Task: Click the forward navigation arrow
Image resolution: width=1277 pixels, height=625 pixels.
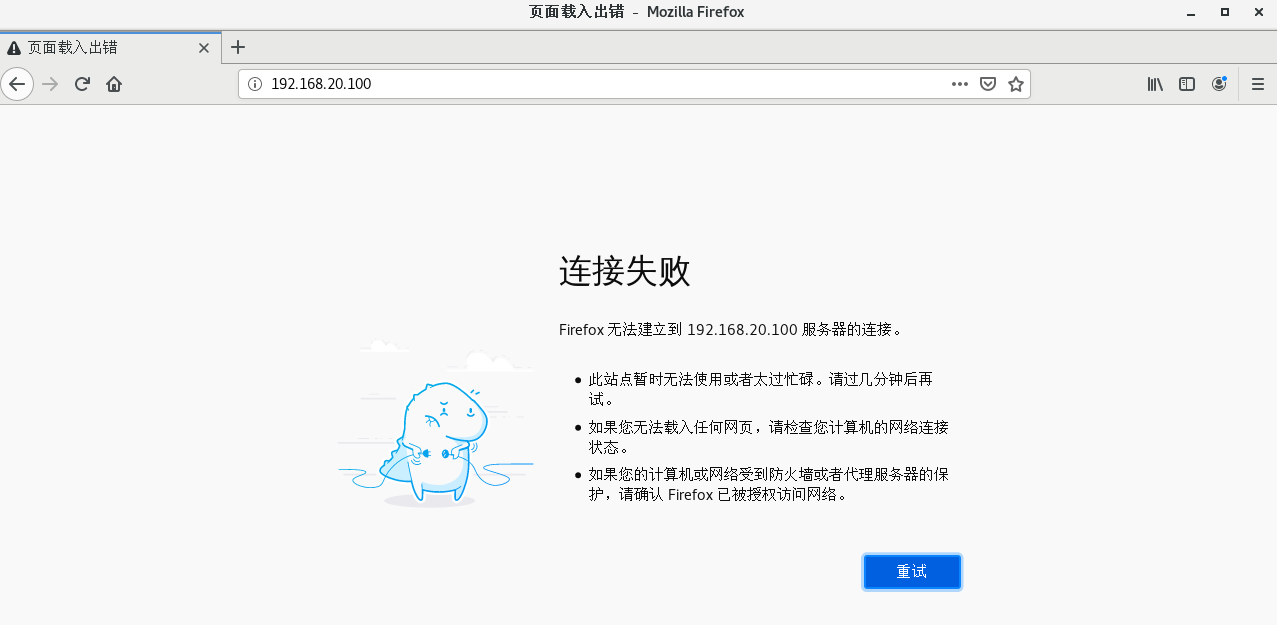Action: [x=50, y=84]
